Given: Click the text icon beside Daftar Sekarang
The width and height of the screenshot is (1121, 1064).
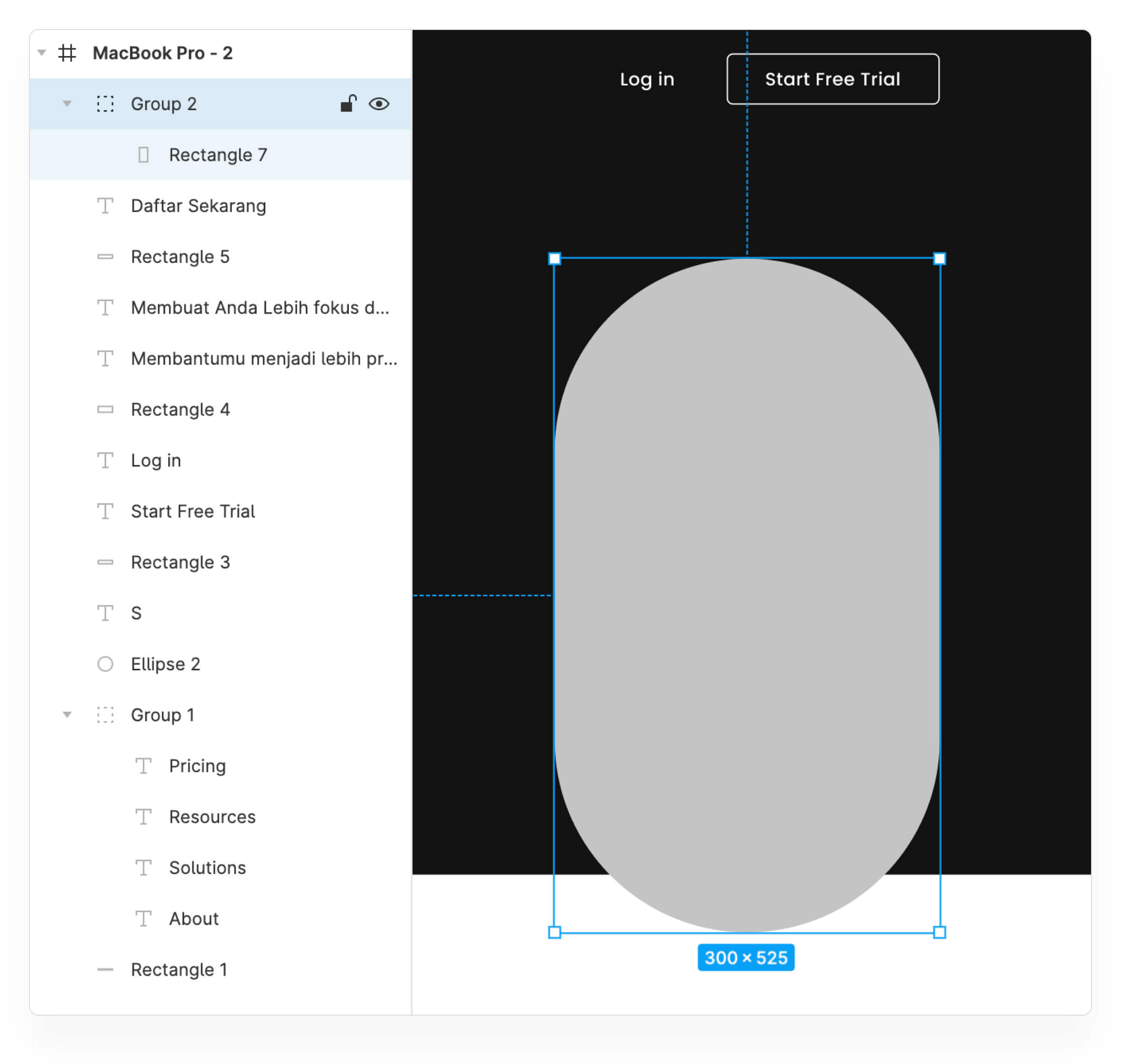Looking at the screenshot, I should 105,206.
